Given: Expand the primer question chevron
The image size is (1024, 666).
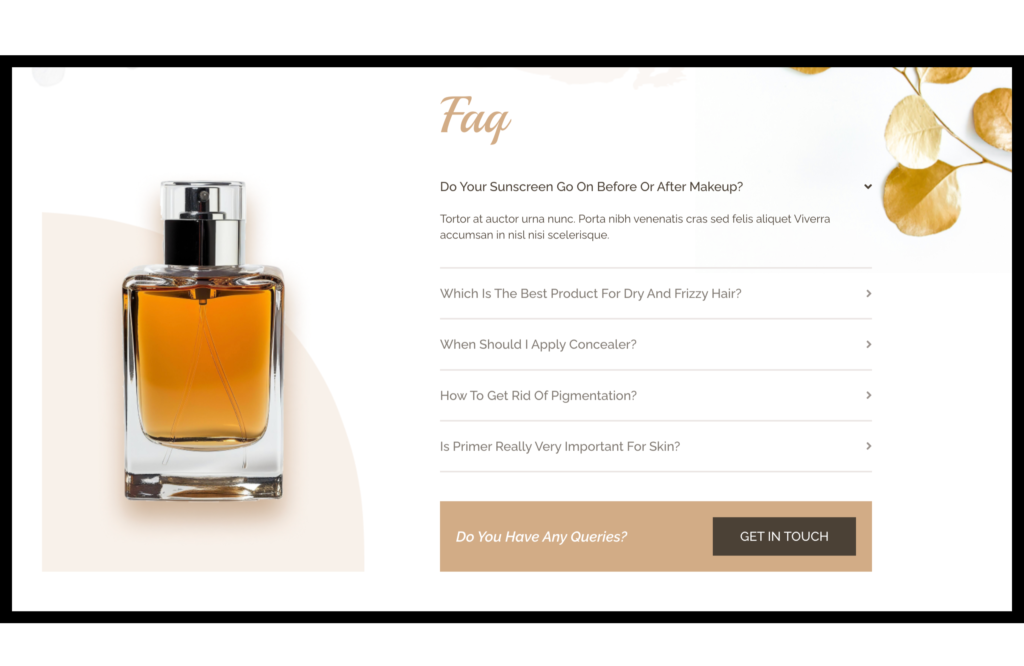Looking at the screenshot, I should 868,447.
